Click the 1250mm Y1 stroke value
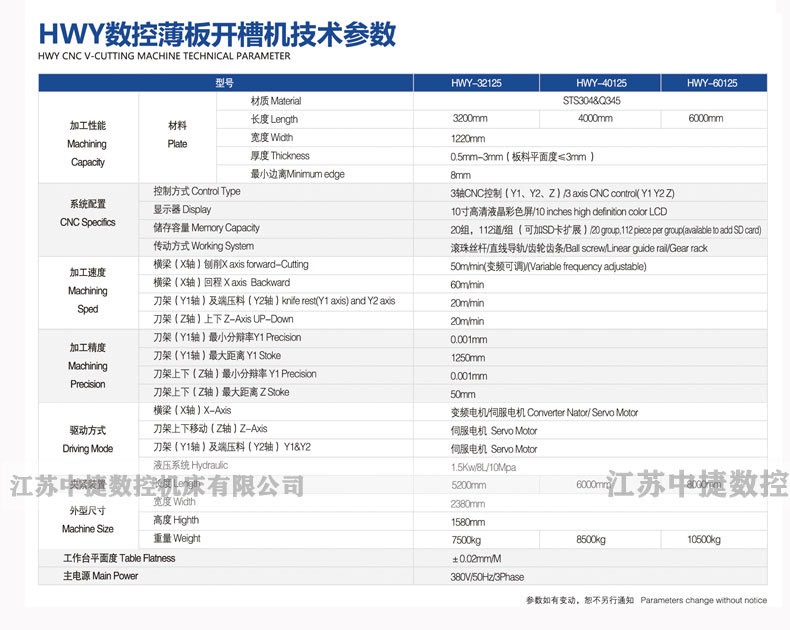This screenshot has height=630, width=790. (468, 358)
